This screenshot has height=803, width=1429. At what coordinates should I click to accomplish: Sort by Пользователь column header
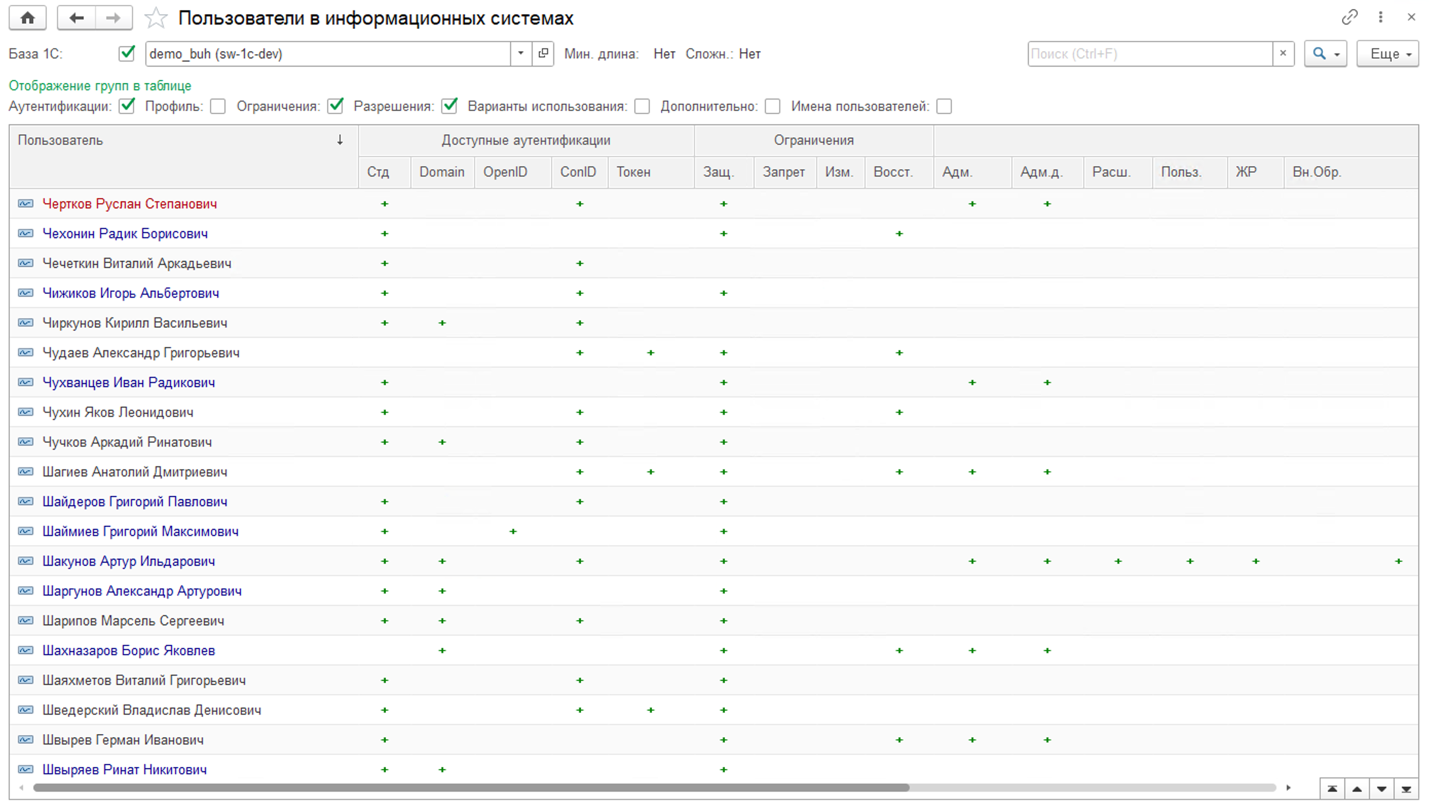180,141
